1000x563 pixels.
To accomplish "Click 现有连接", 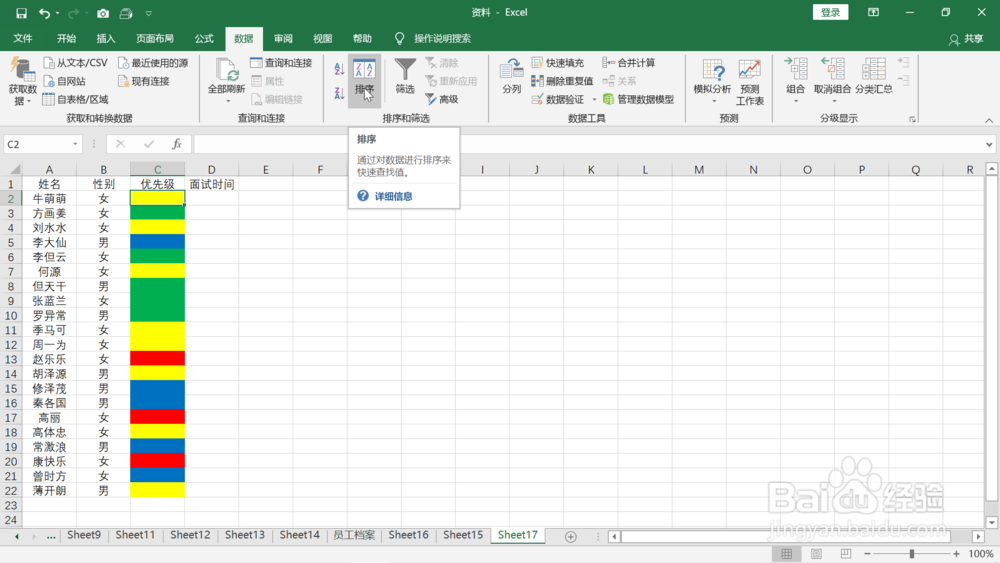I will (143, 81).
